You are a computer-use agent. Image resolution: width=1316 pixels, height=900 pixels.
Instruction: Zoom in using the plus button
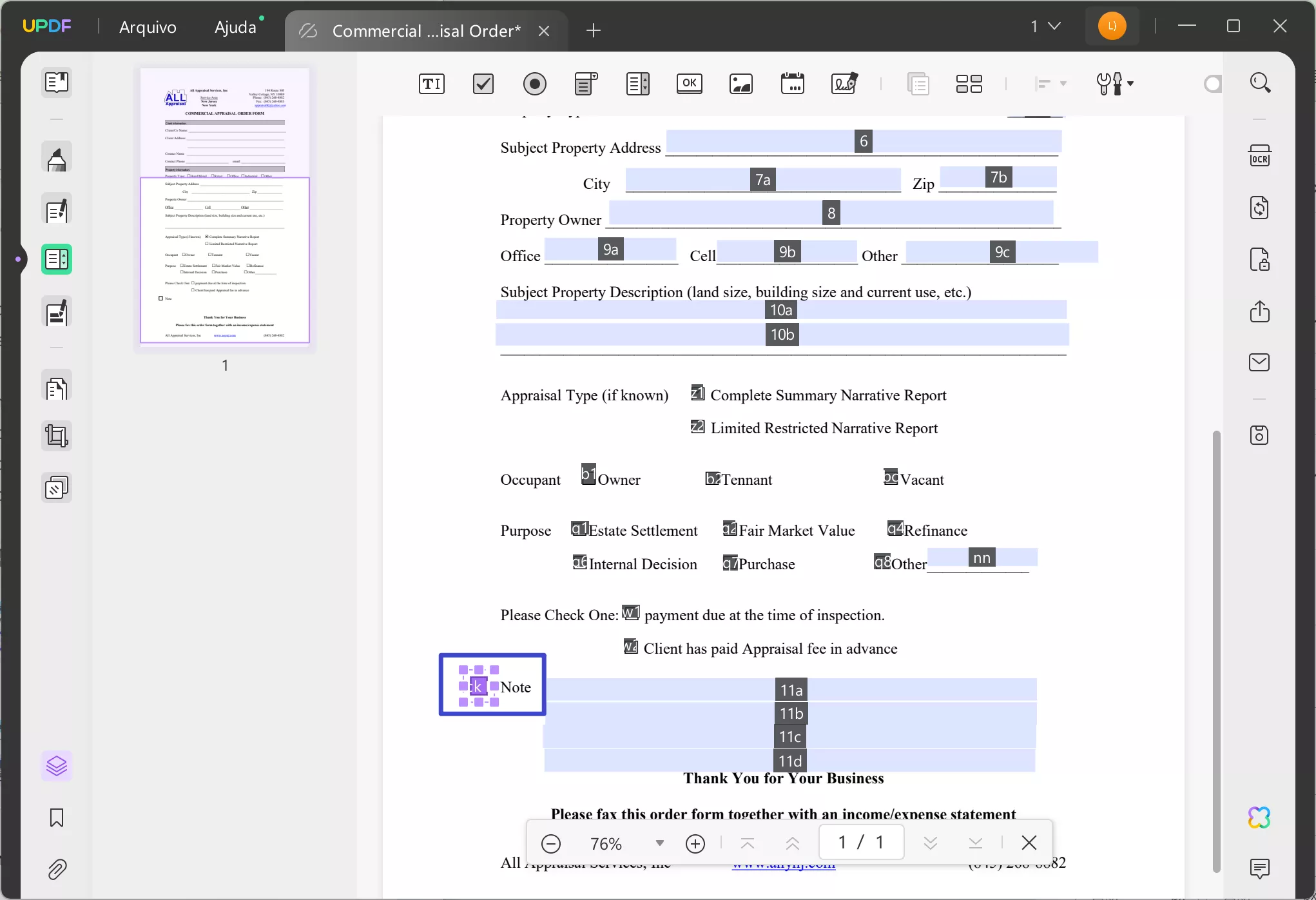695,843
